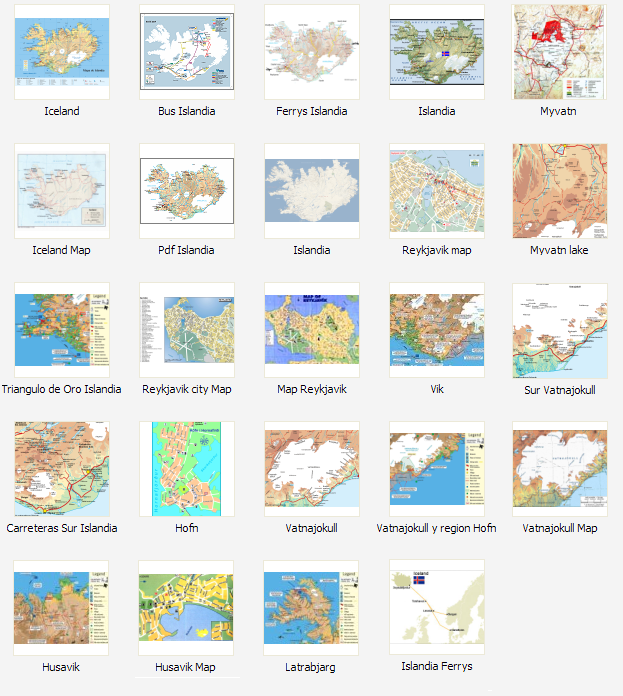Viewport: 623px width, 696px height.
Task: Select the Husavik Map thumbnail
Action: click(x=187, y=607)
